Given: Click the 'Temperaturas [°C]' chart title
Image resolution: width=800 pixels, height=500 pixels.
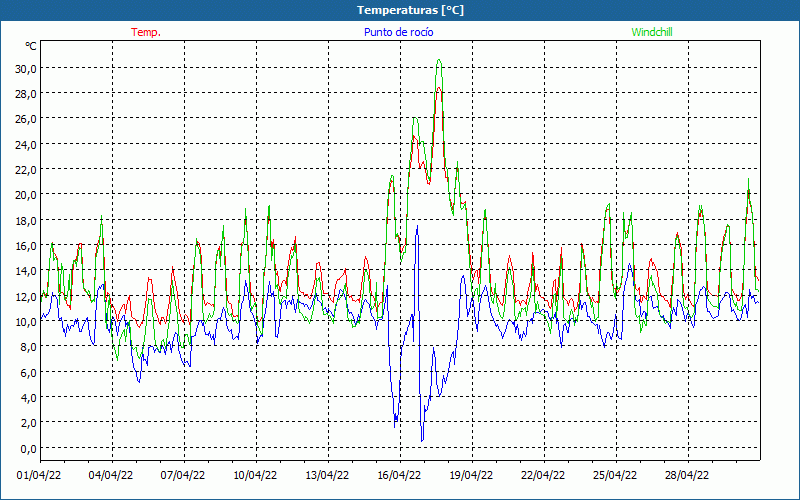Looking at the screenshot, I should 410,10.
